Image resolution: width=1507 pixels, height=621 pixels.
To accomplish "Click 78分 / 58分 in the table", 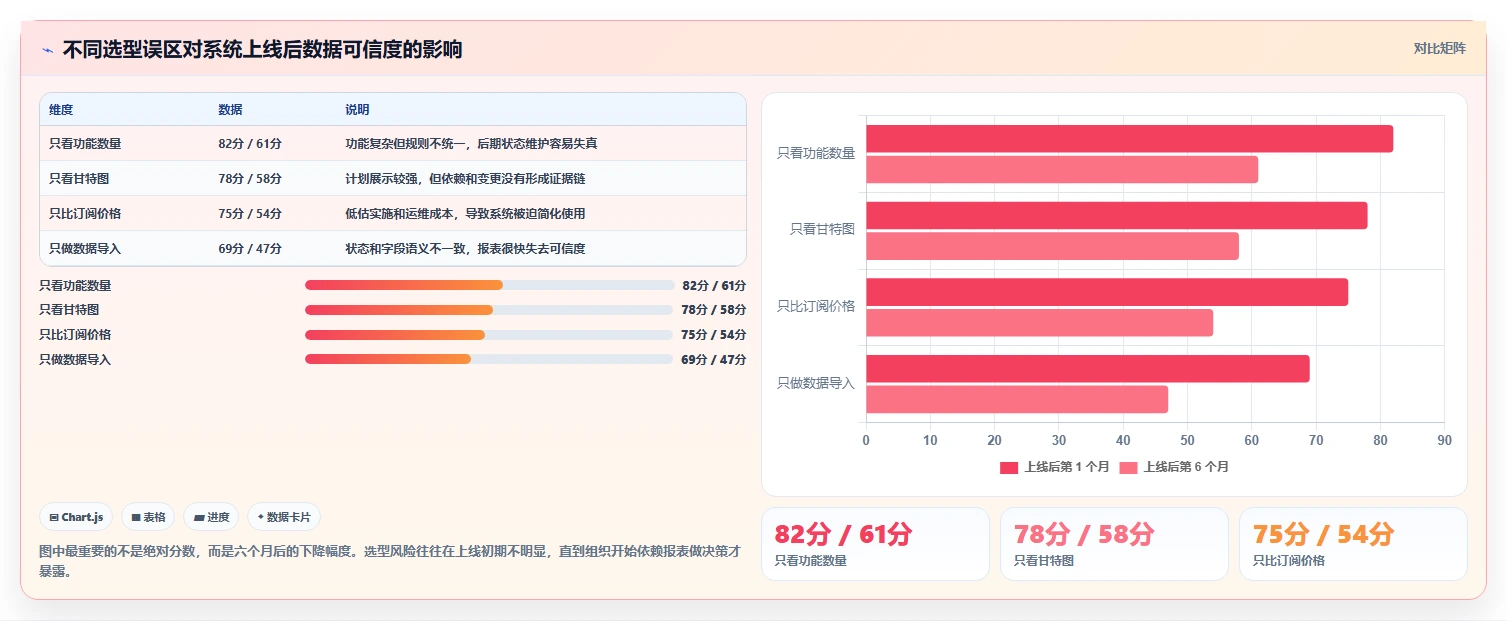I will 250,178.
